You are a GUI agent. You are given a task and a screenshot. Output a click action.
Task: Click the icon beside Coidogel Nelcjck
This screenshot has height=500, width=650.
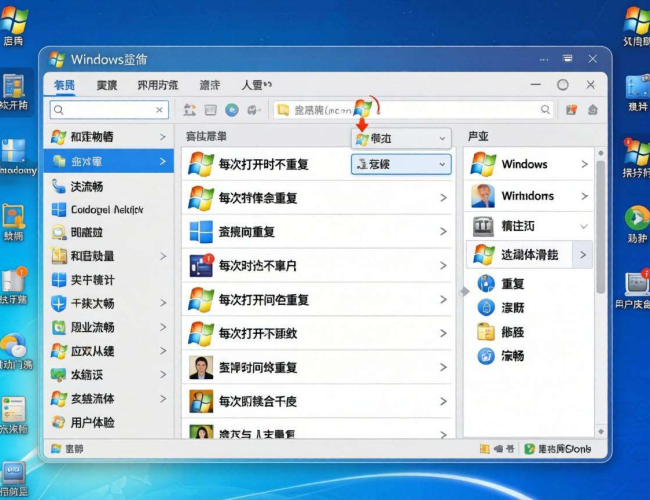(58, 209)
